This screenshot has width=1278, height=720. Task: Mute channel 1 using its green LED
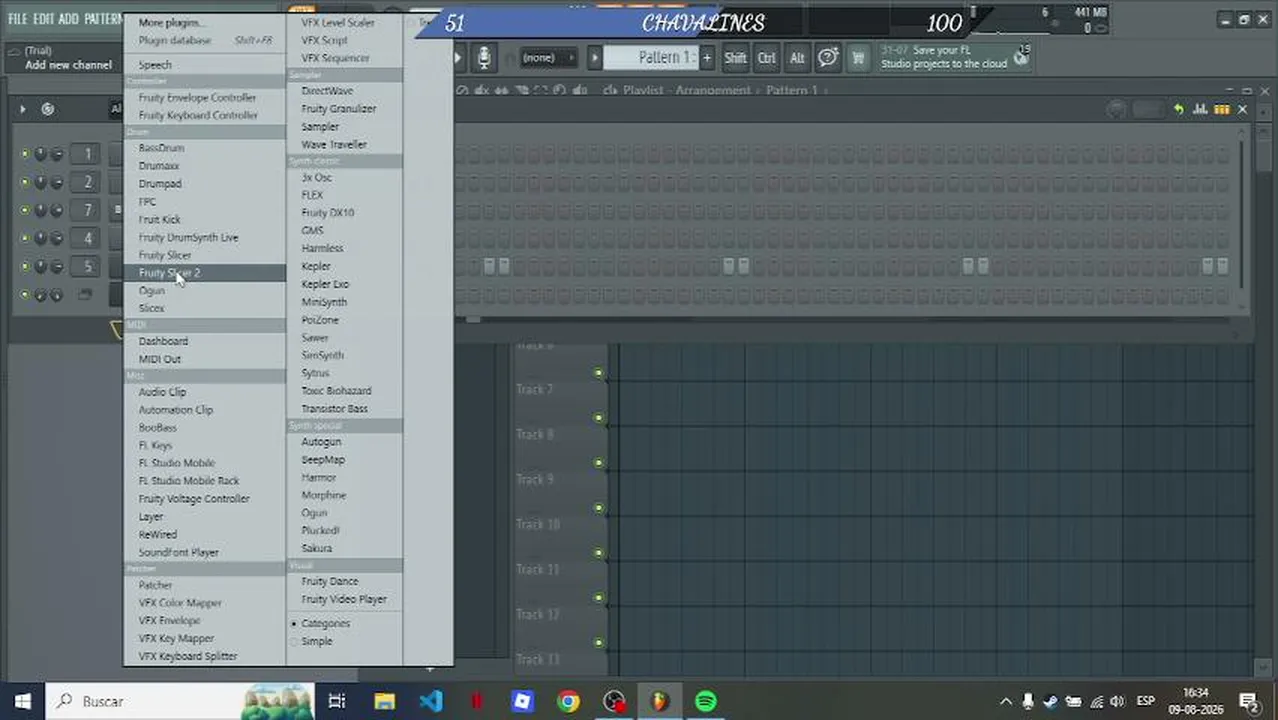[x=25, y=154]
